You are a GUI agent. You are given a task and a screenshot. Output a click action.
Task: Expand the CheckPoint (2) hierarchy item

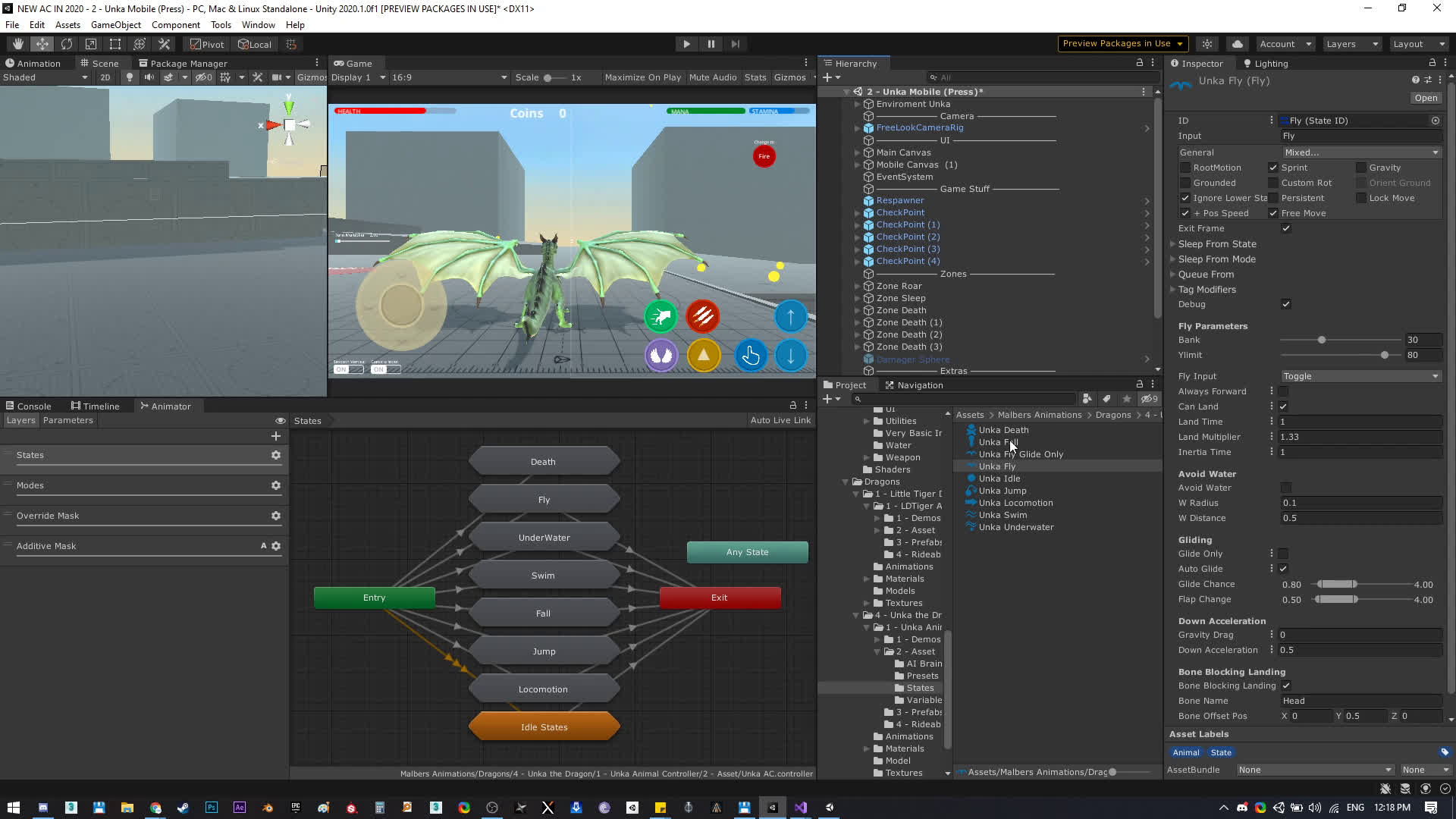coord(858,237)
